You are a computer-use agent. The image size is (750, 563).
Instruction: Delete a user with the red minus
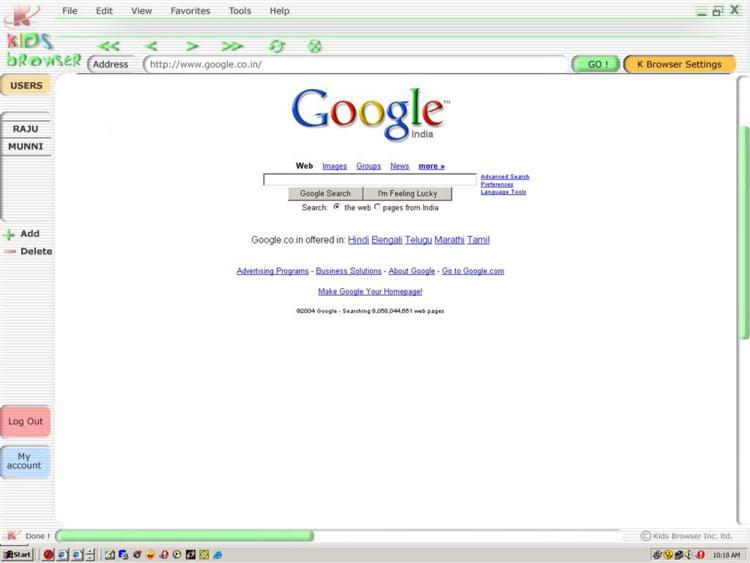coord(10,252)
